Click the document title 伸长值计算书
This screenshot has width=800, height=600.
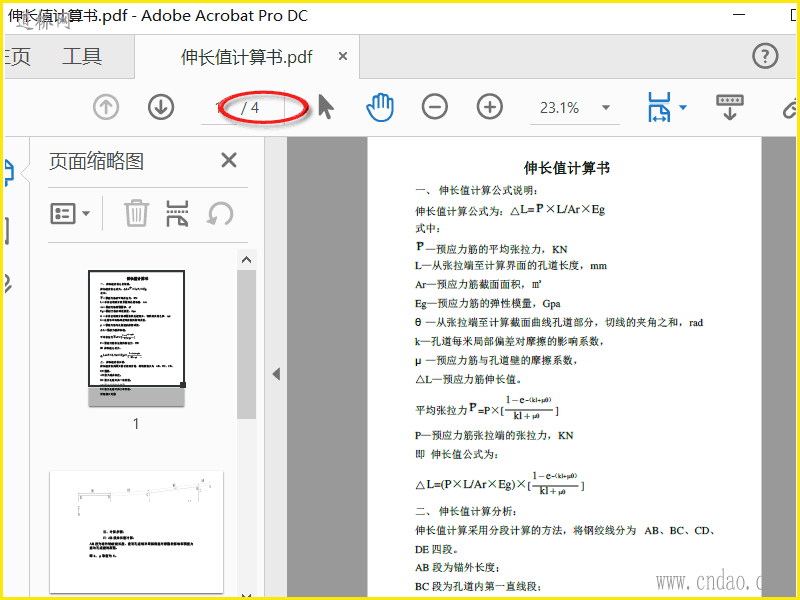566,168
